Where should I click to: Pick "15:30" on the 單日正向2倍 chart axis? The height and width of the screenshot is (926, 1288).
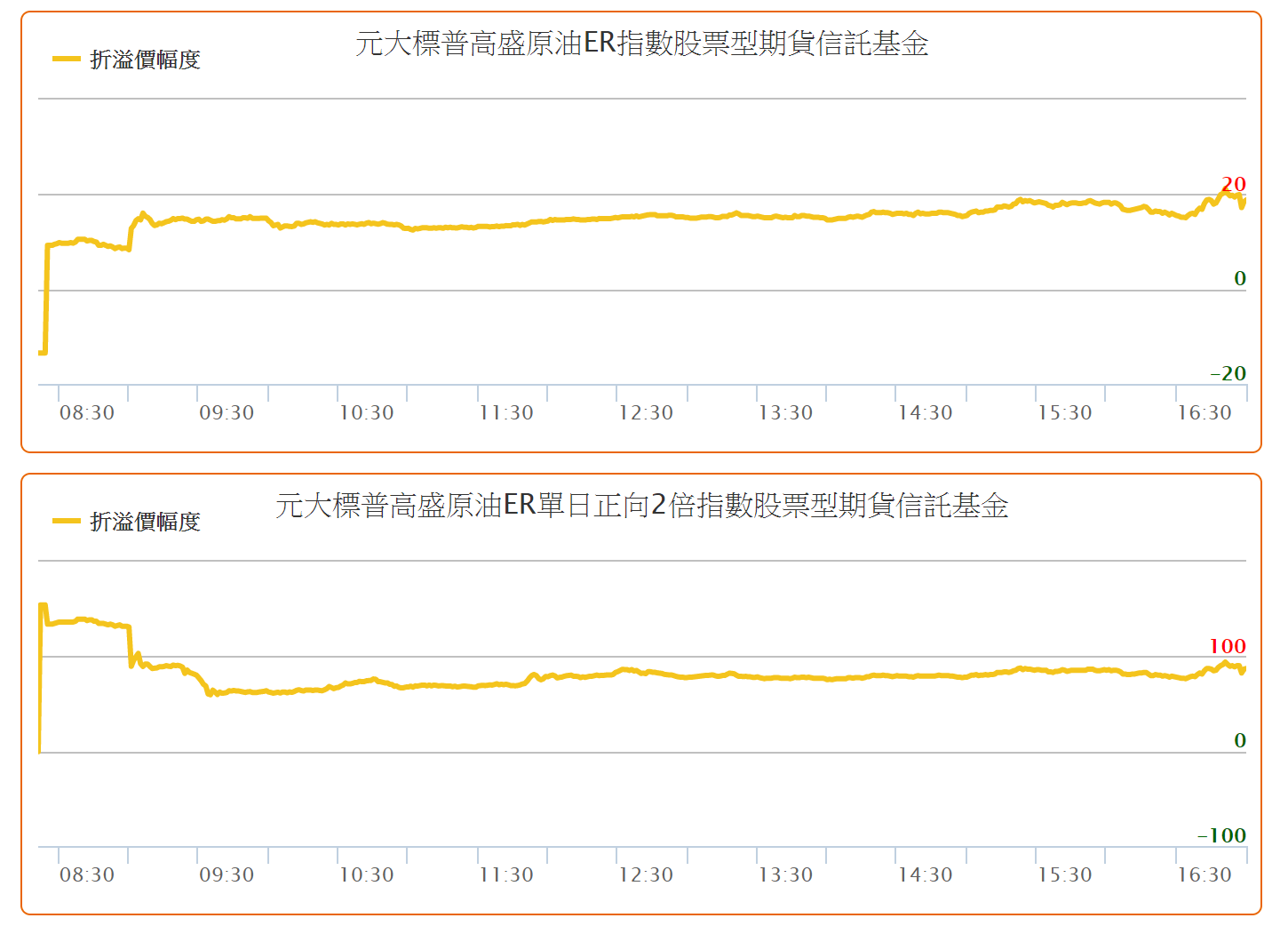(1065, 874)
